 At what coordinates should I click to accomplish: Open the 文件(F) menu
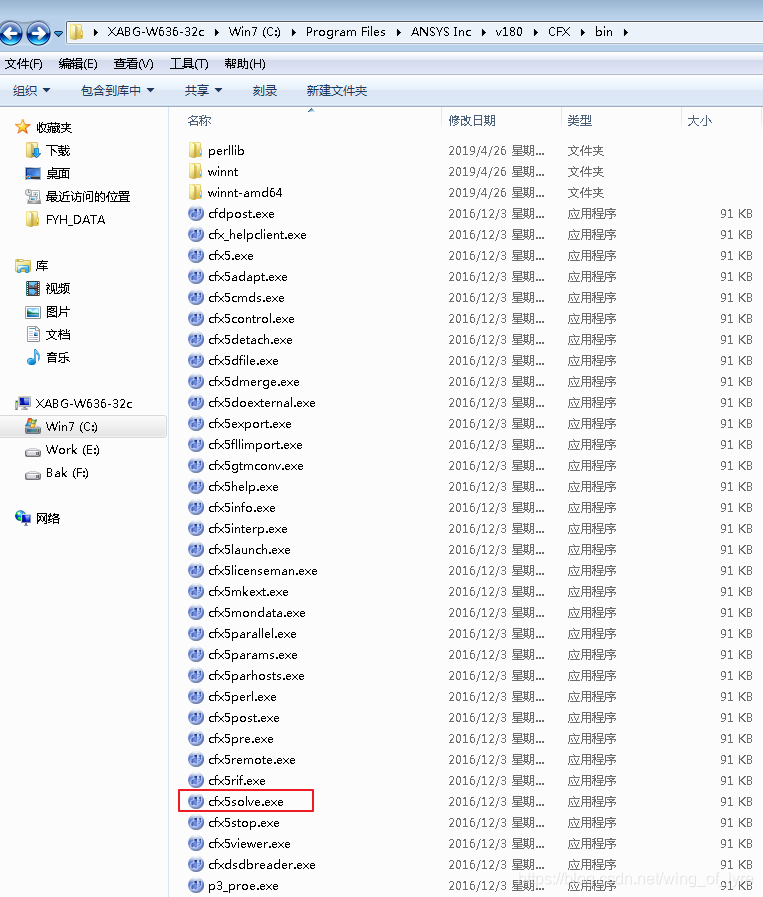click(x=23, y=63)
